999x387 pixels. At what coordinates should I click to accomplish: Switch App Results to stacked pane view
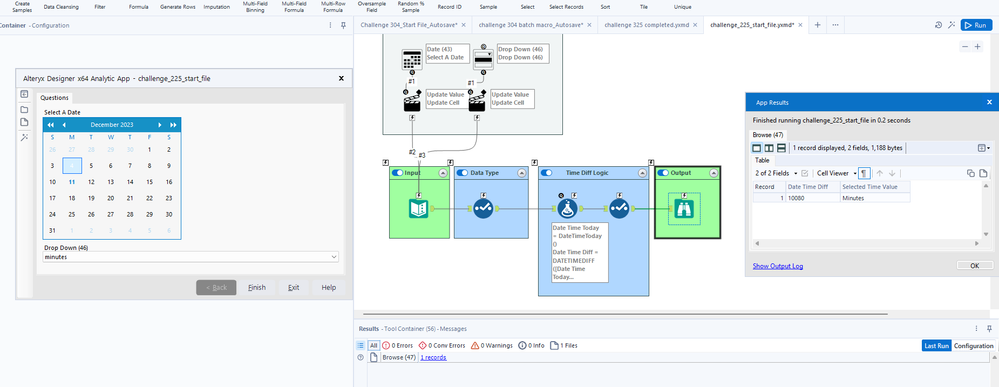coord(780,148)
